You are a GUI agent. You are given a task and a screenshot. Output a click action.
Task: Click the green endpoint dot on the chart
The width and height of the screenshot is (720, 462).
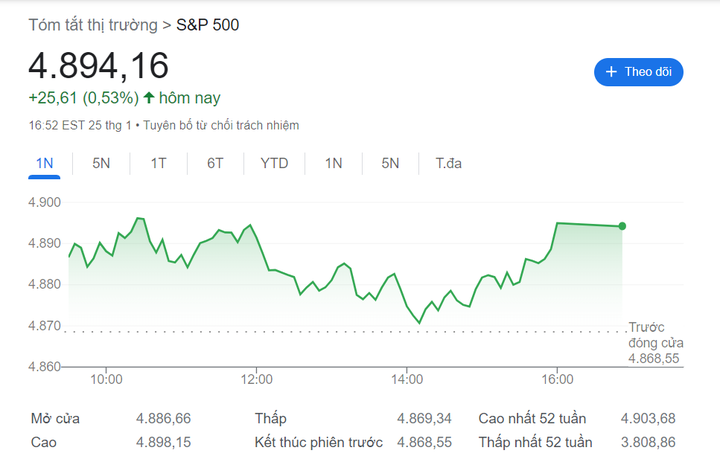(x=622, y=226)
